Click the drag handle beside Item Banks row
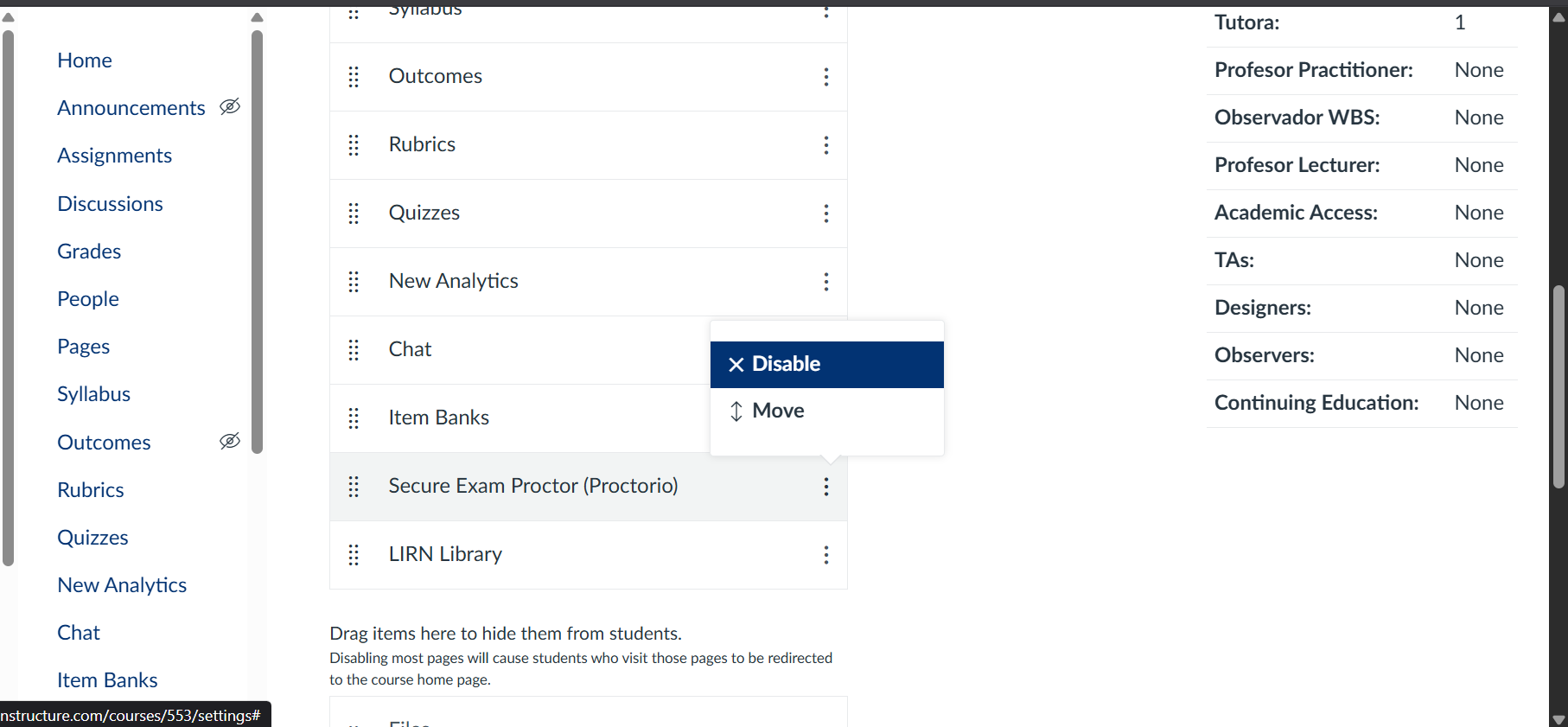 (x=354, y=418)
